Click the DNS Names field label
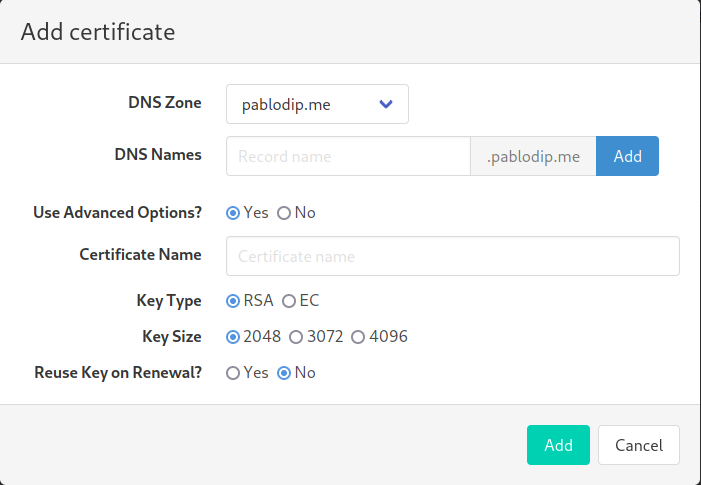 158,155
